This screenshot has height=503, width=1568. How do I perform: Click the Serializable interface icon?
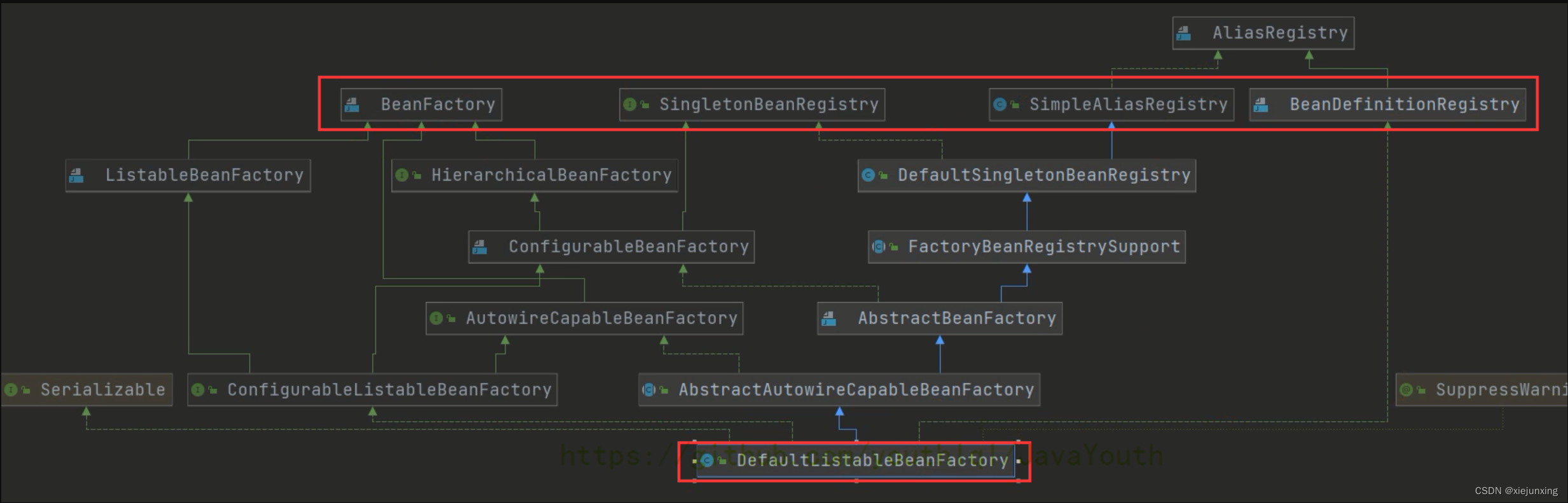11,389
